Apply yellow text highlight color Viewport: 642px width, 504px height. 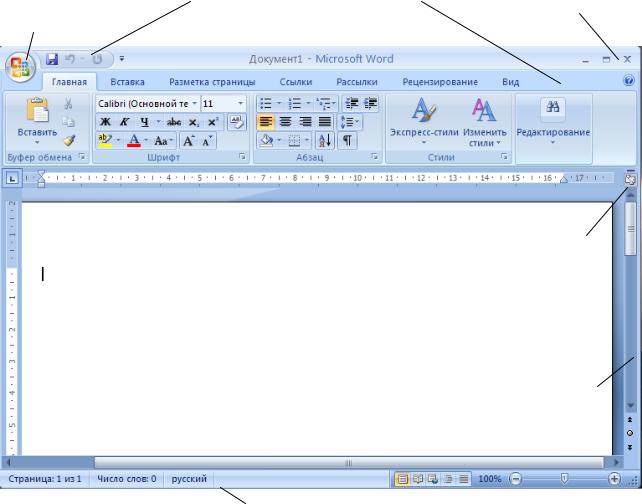(x=105, y=141)
